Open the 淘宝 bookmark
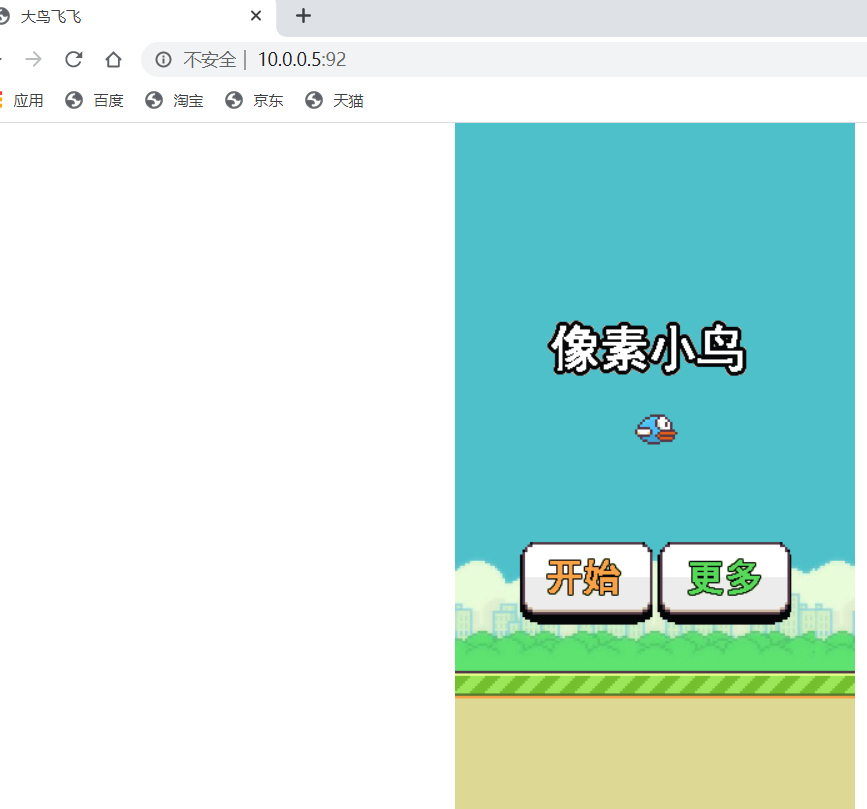The image size is (867, 809). [x=175, y=100]
